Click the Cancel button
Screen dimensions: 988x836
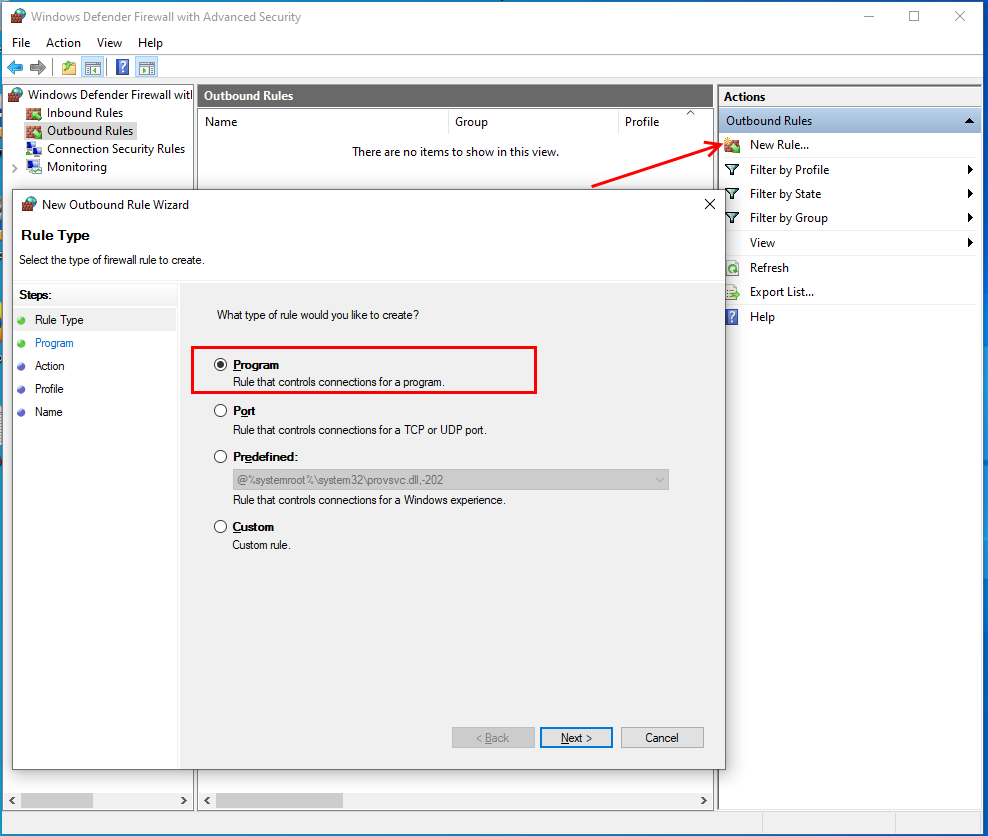tap(662, 738)
